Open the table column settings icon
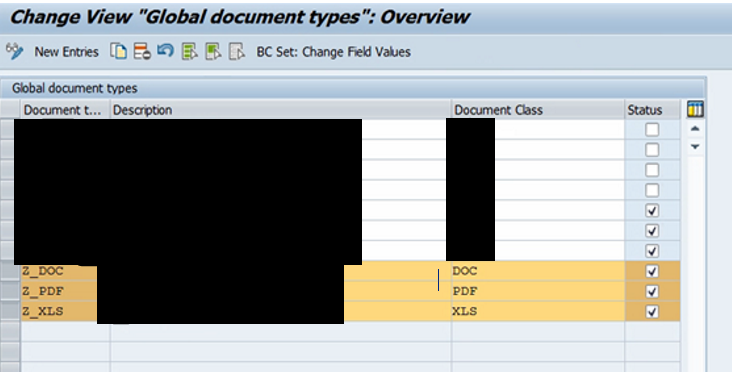The height and width of the screenshot is (372, 732). 695,110
